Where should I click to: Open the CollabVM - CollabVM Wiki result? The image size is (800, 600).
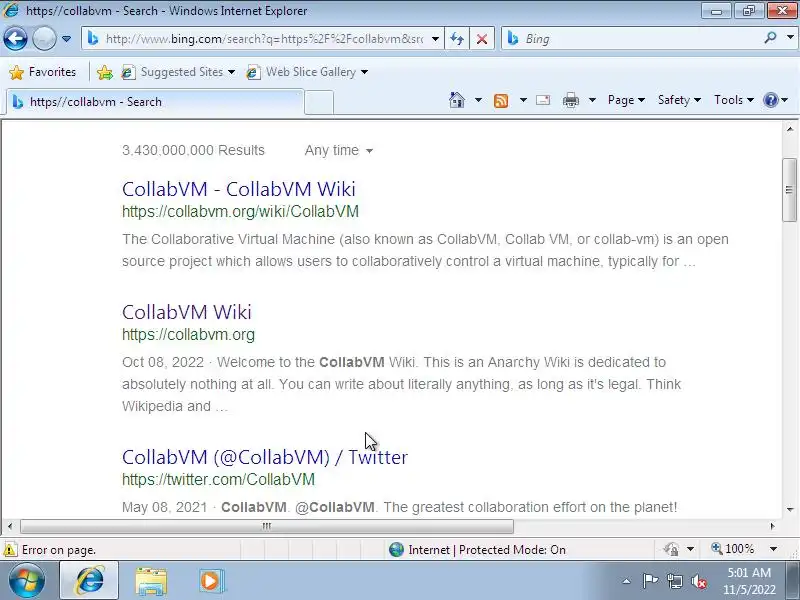point(238,189)
